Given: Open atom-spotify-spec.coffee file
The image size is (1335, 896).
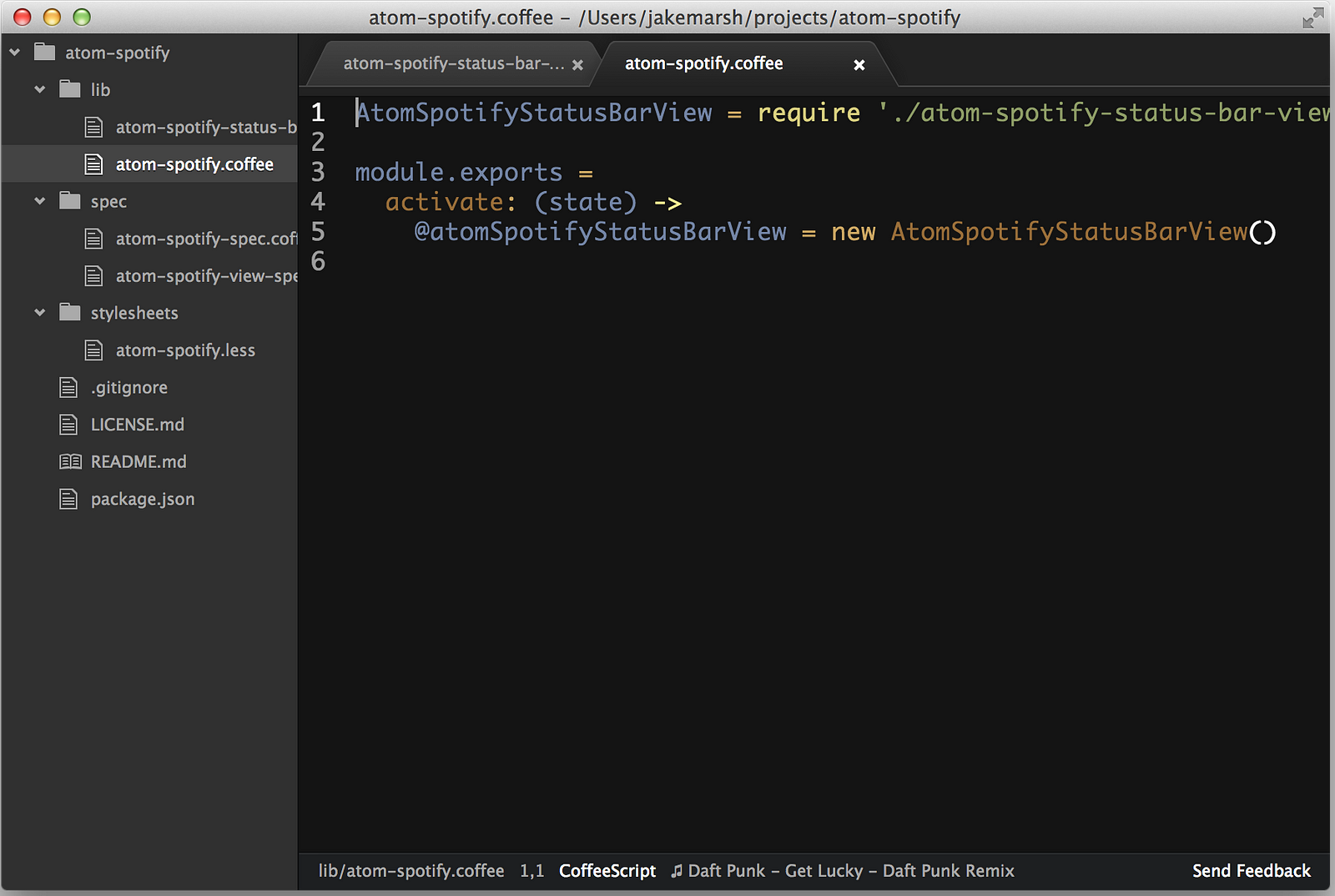Looking at the screenshot, I should tap(206, 239).
